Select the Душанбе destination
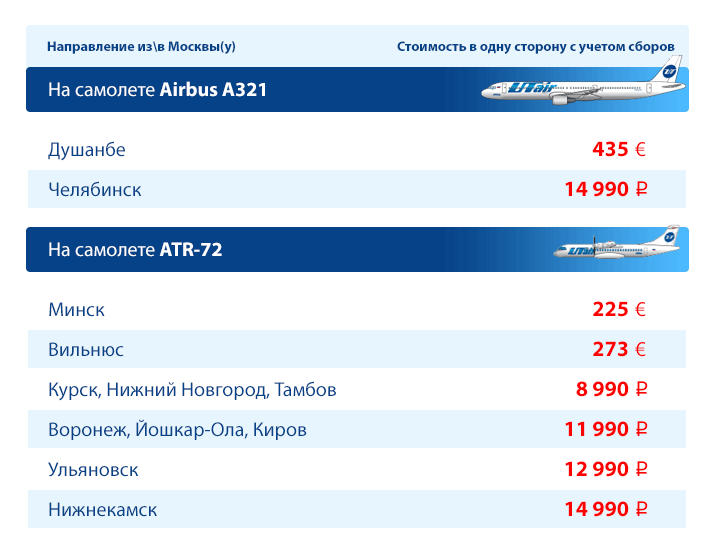Viewport: 715px width, 558px height. pyautogui.click(x=87, y=150)
